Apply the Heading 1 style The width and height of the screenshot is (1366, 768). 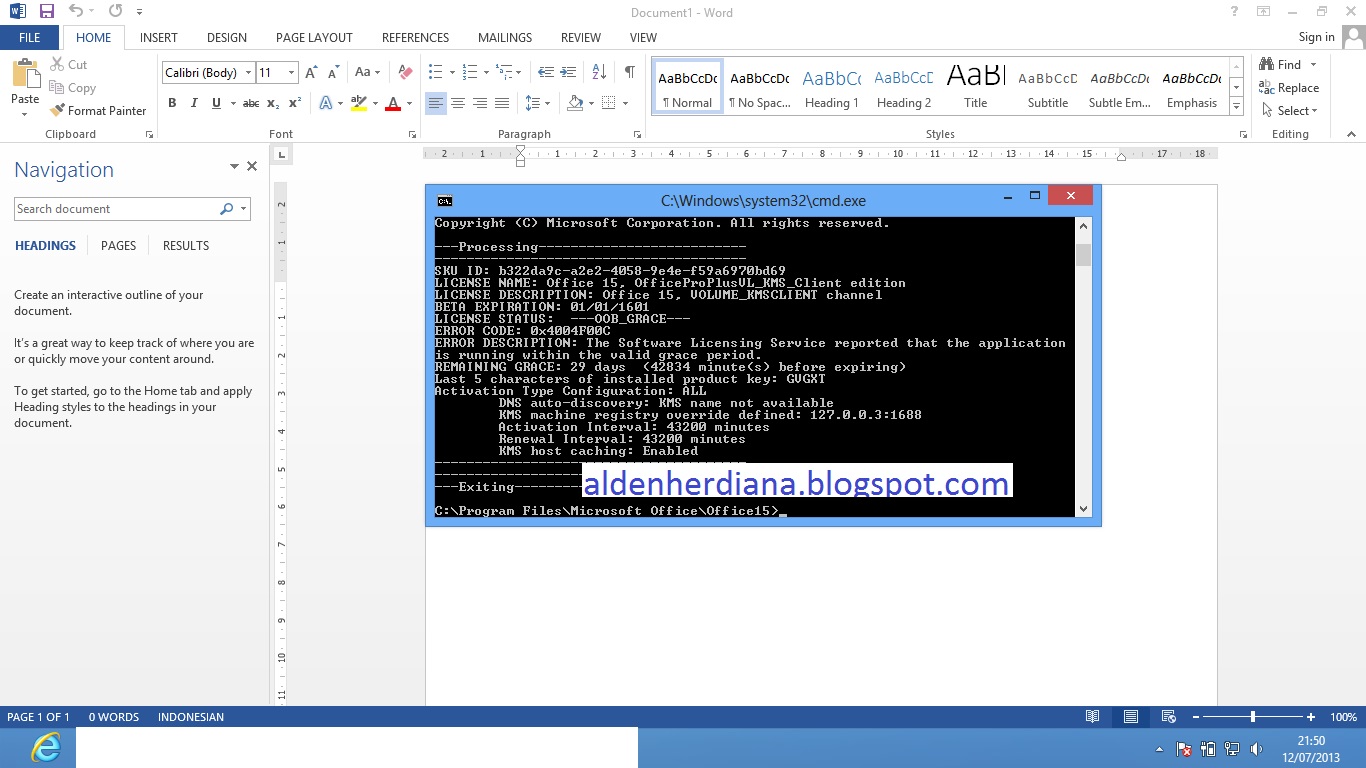click(832, 88)
